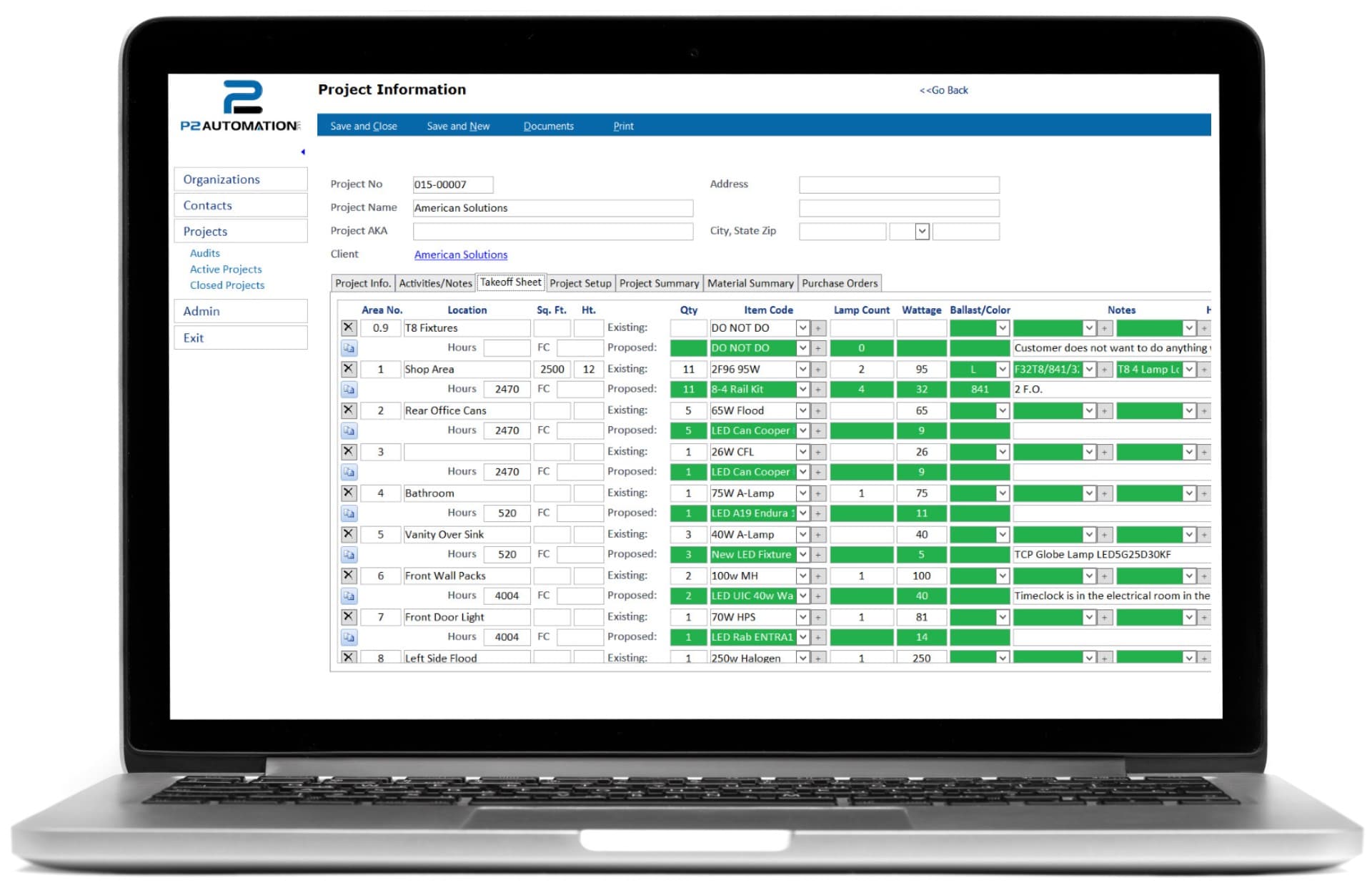Click Print in the toolbar

623,126
